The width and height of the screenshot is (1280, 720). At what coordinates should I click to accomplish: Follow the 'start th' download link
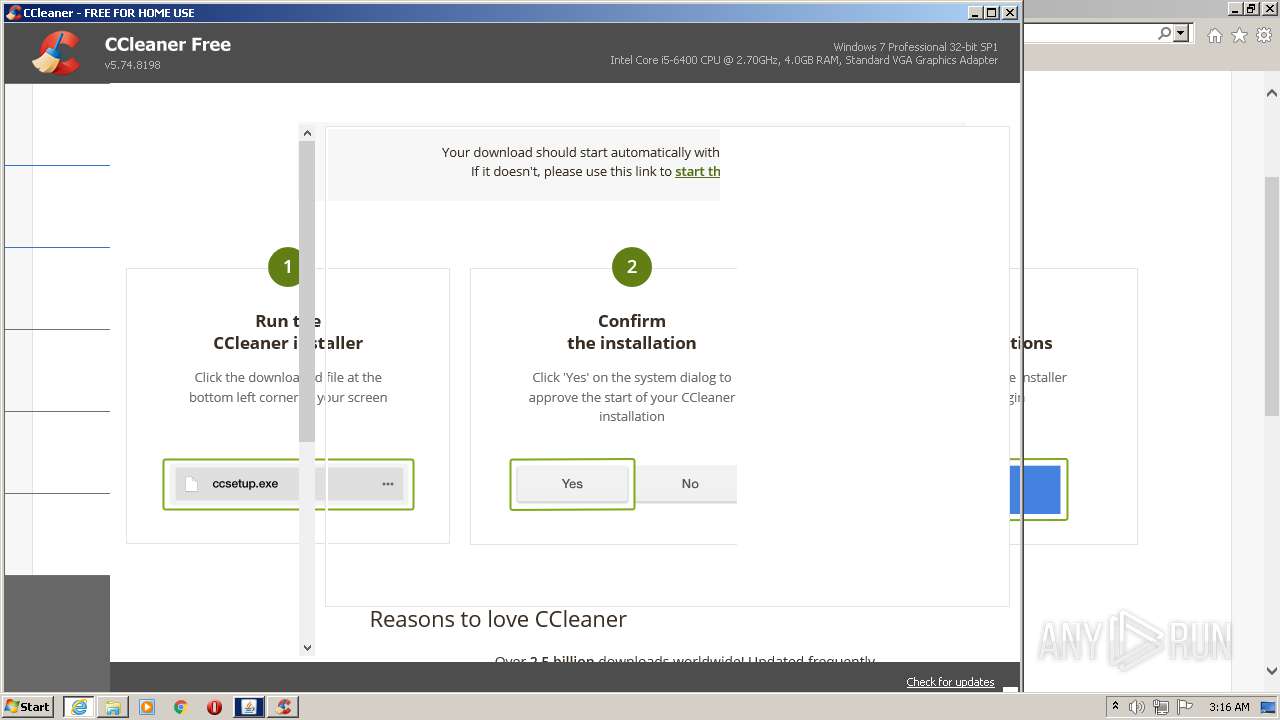pyautogui.click(x=698, y=171)
